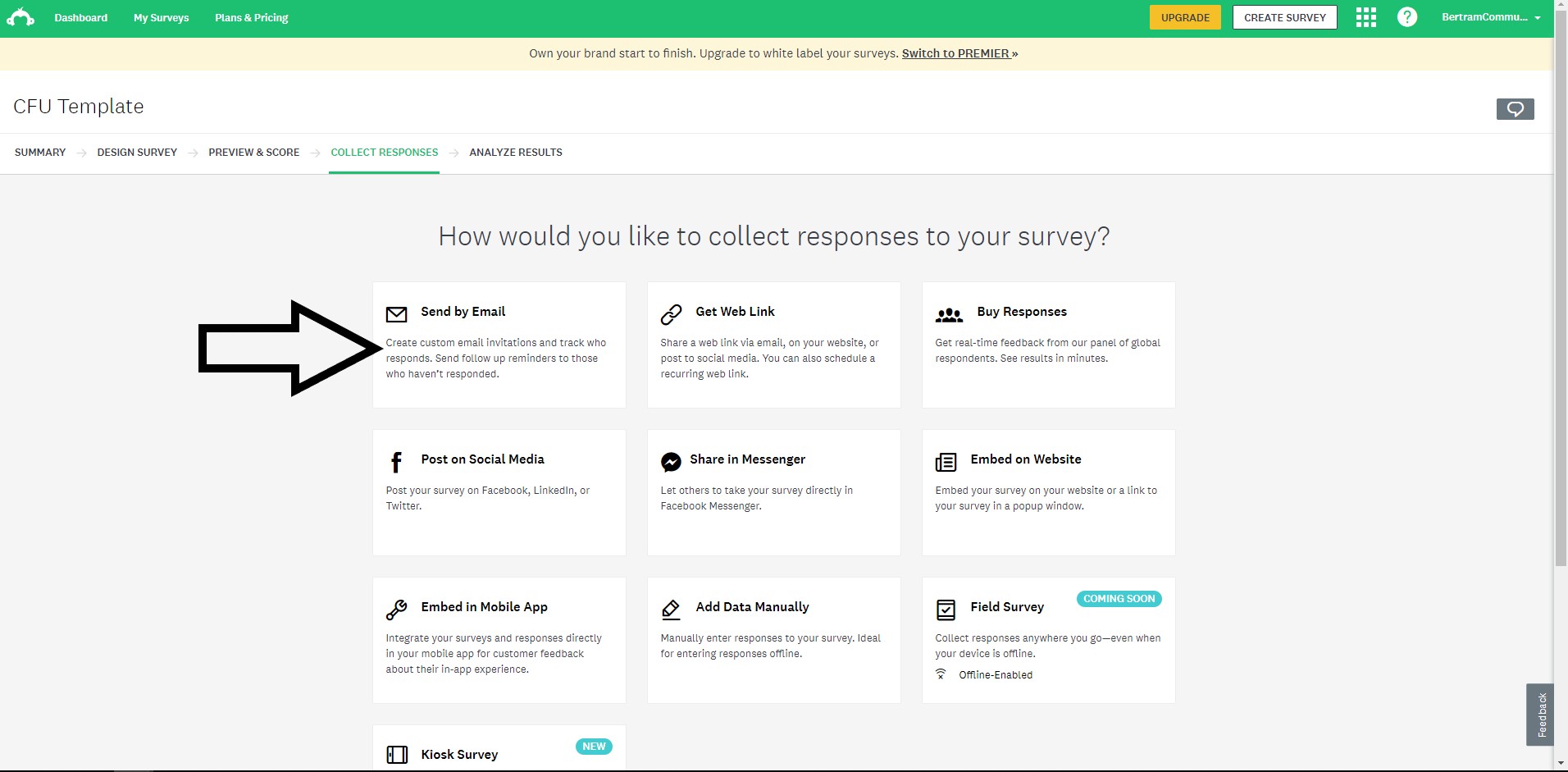This screenshot has width=1568, height=772.
Task: Click the pencil icon for Add Data Manually
Action: [x=671, y=610]
